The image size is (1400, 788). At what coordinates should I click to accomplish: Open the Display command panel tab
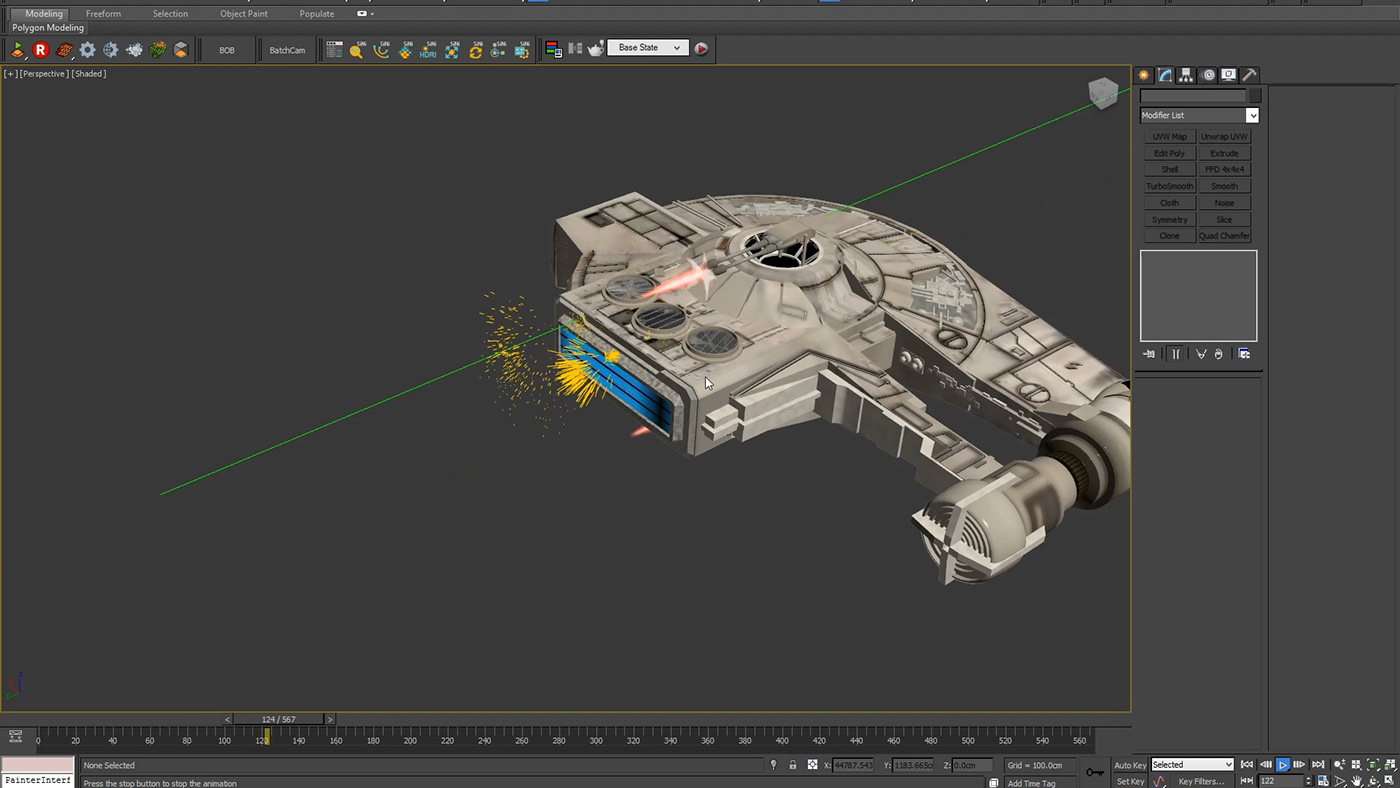pos(1228,75)
